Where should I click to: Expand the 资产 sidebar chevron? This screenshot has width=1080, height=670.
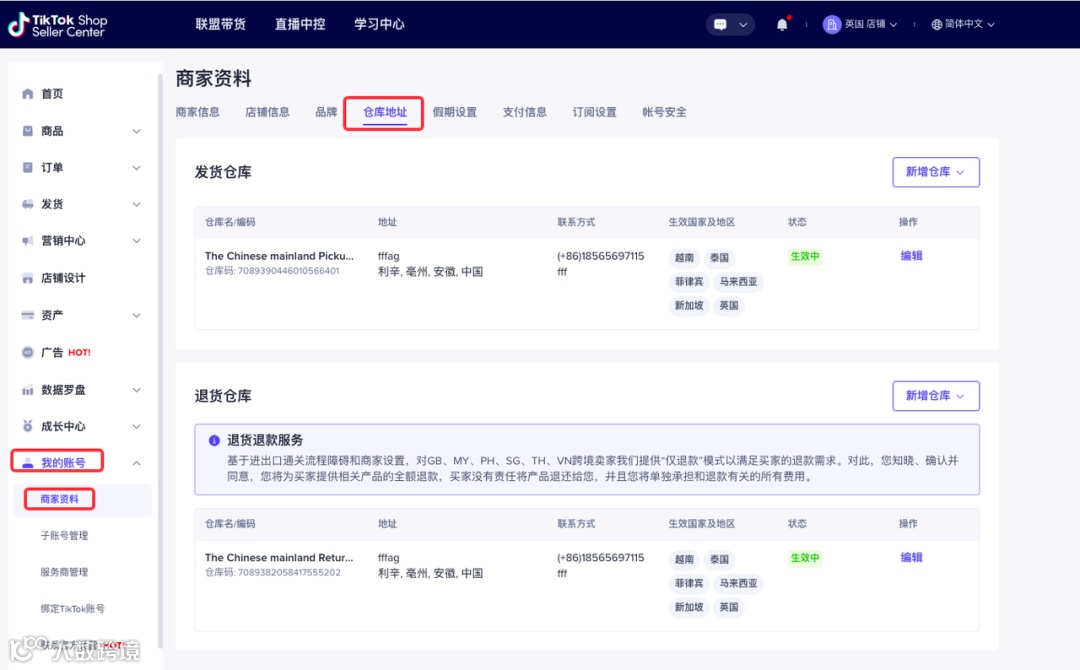pyautogui.click(x=136, y=315)
